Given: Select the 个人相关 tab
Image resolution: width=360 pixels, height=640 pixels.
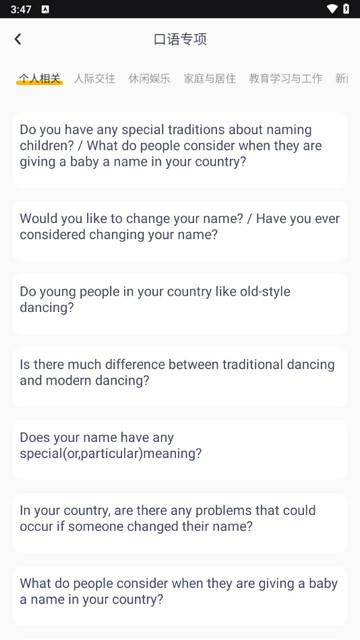Looking at the screenshot, I should pyautogui.click(x=40, y=78).
